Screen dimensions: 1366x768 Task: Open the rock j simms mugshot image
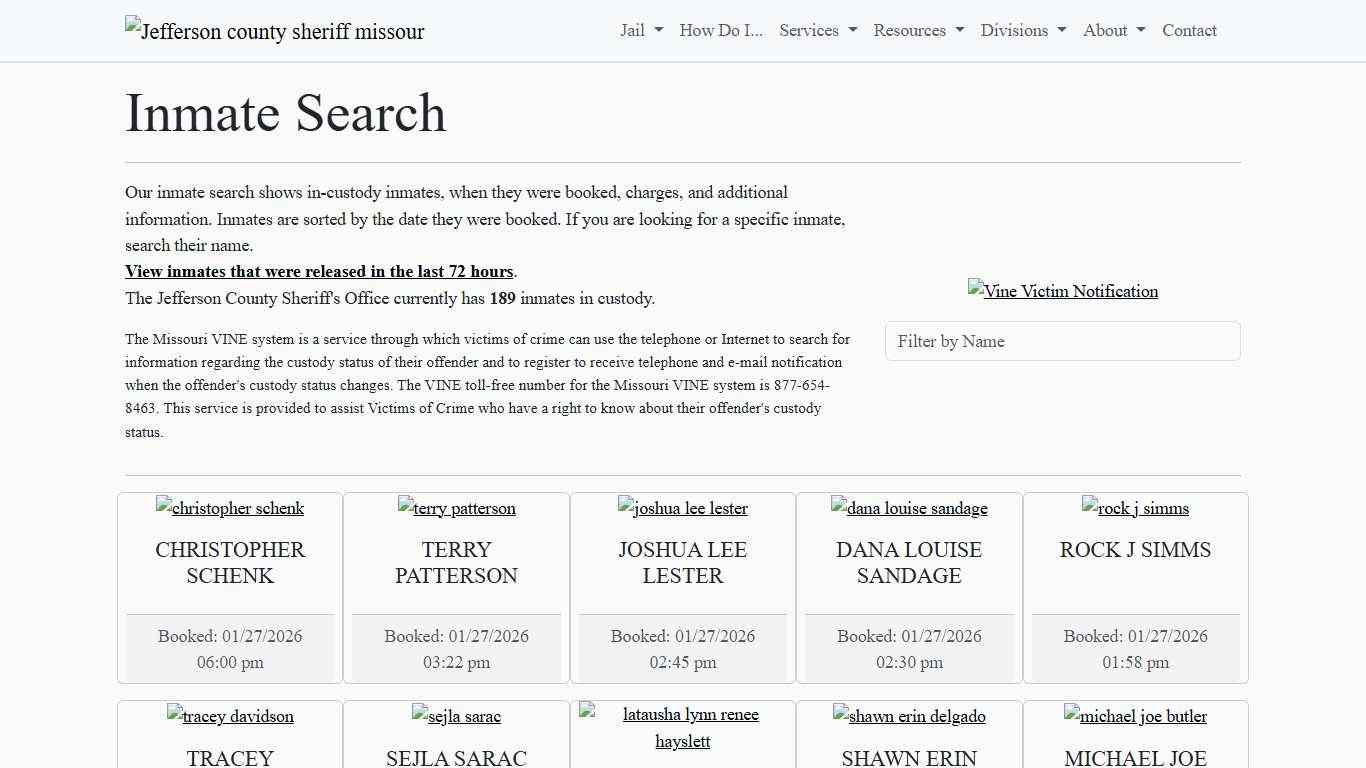coord(1135,508)
